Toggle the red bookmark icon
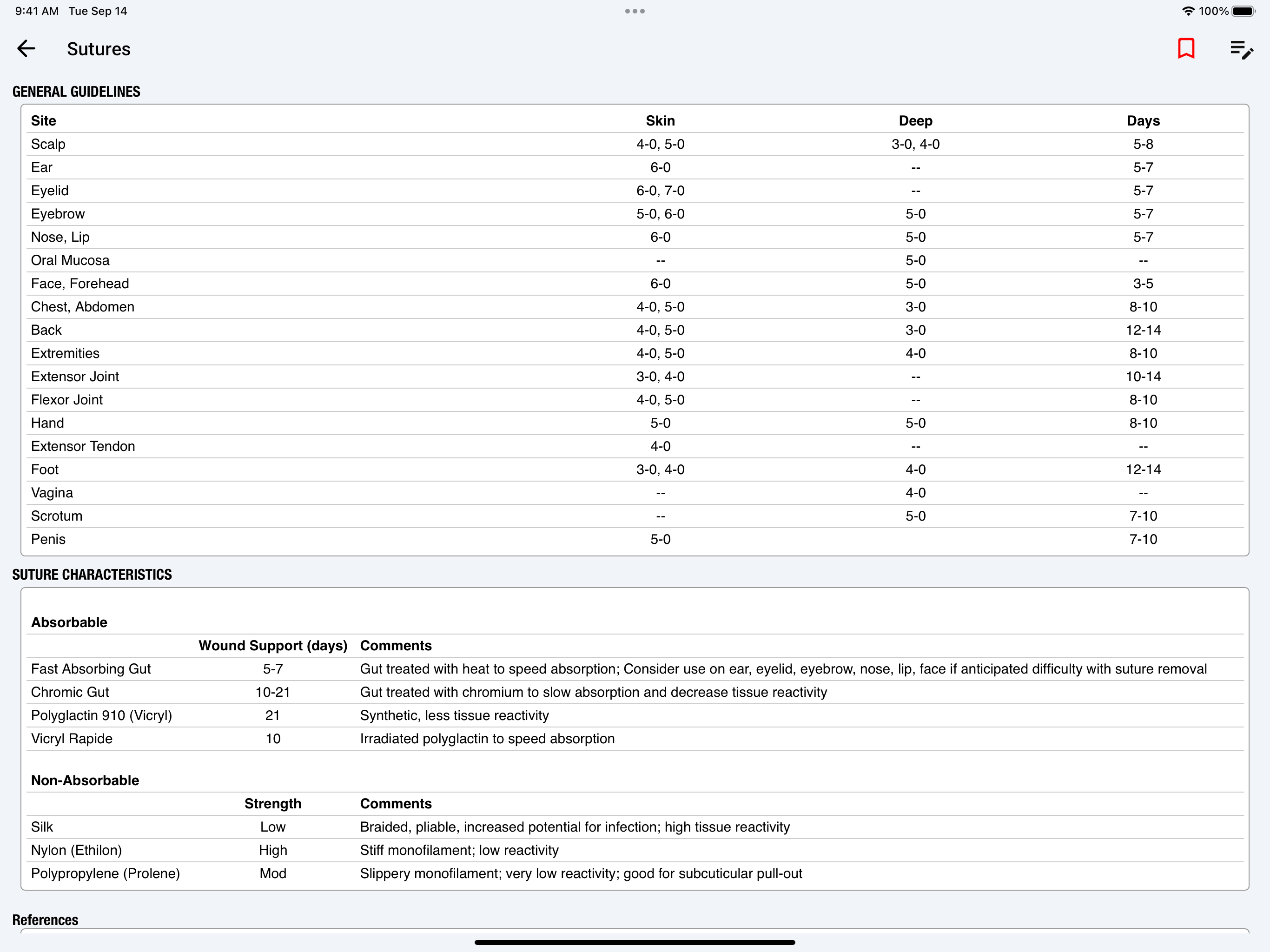This screenshot has width=1270, height=952. [1185, 49]
